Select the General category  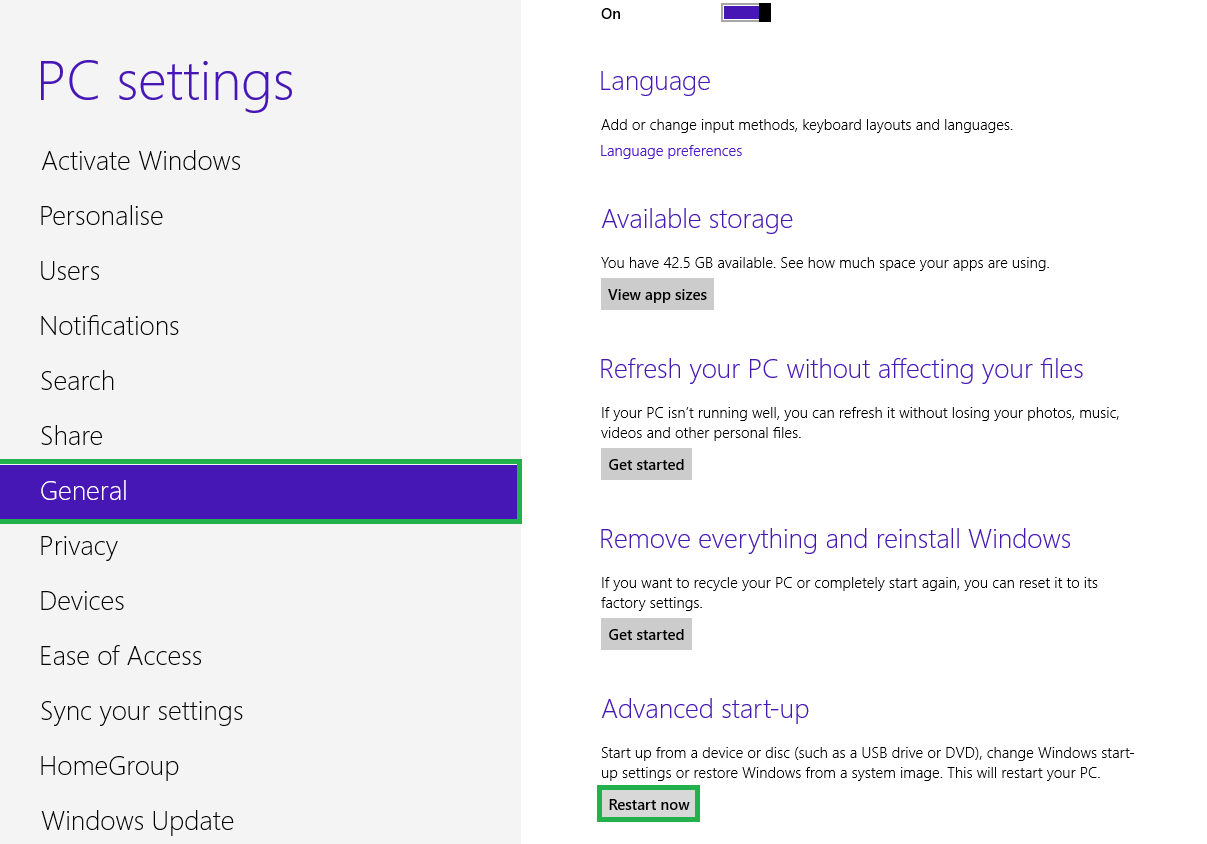click(x=260, y=491)
